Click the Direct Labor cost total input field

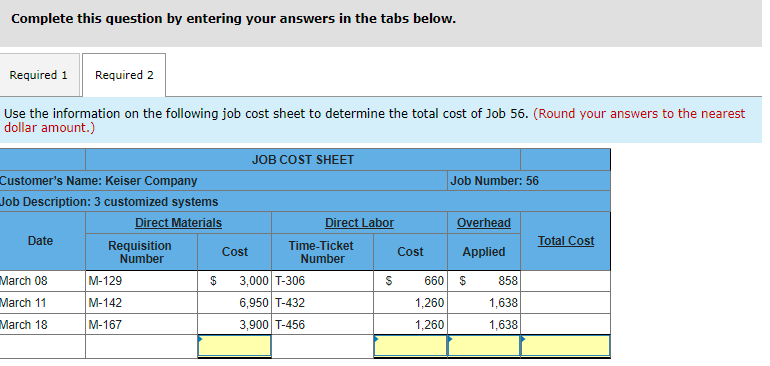tap(410, 346)
